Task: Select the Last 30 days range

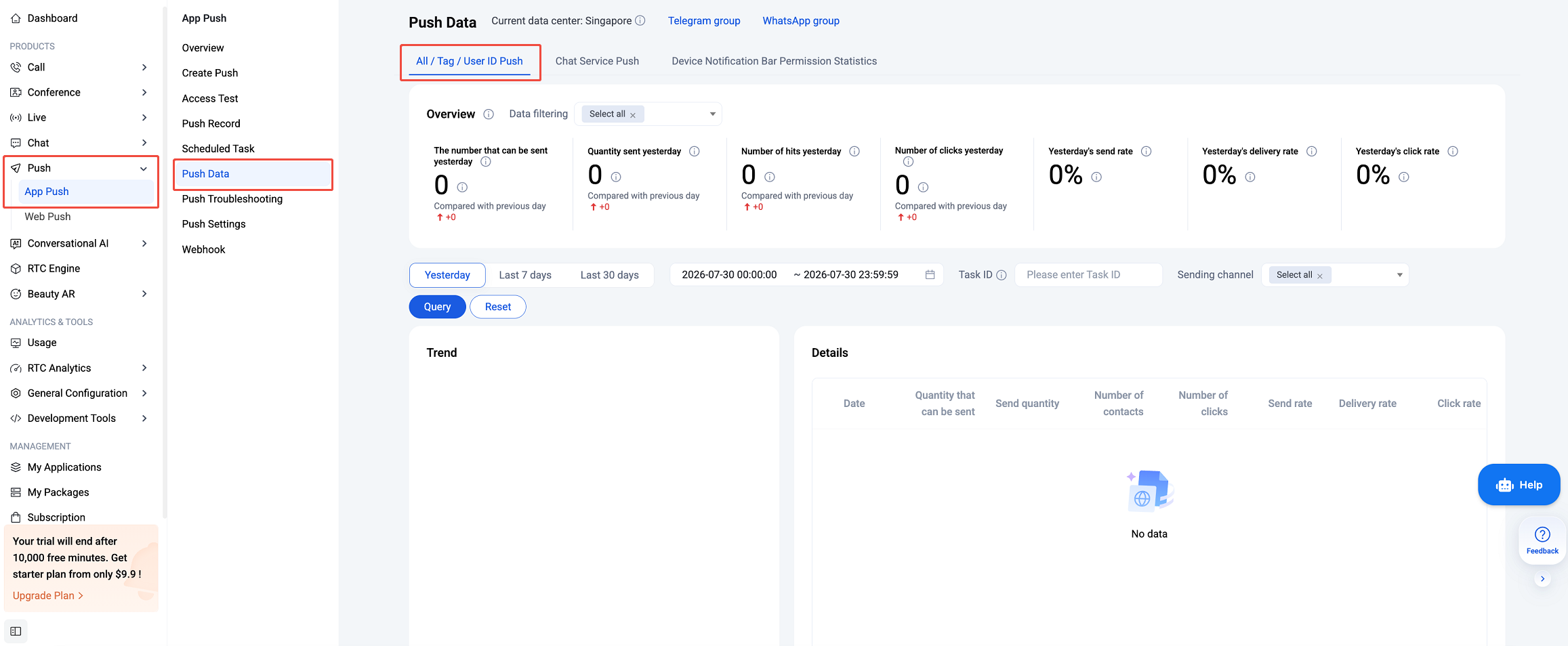Action: 610,275
